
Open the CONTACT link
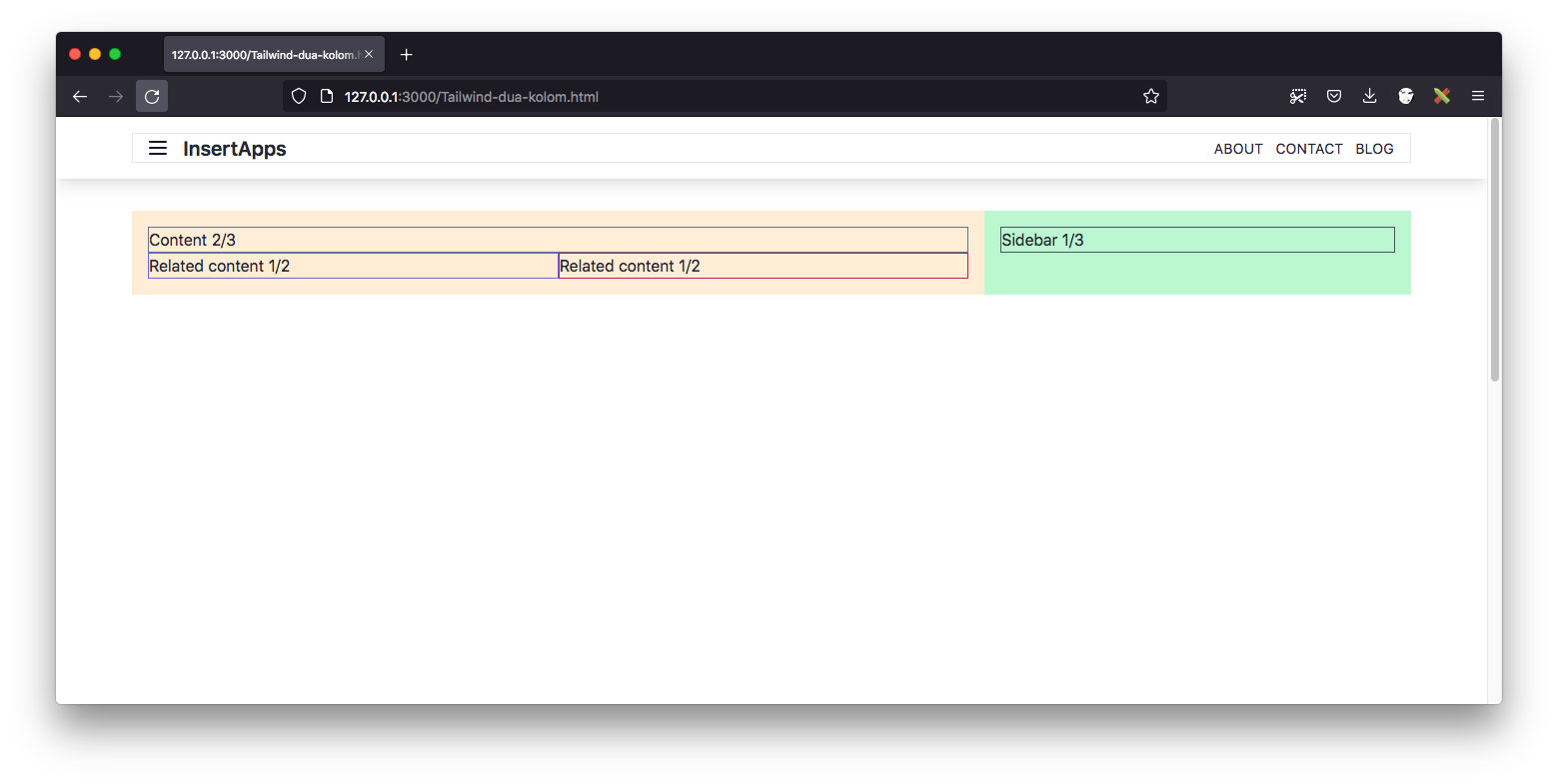1309,149
